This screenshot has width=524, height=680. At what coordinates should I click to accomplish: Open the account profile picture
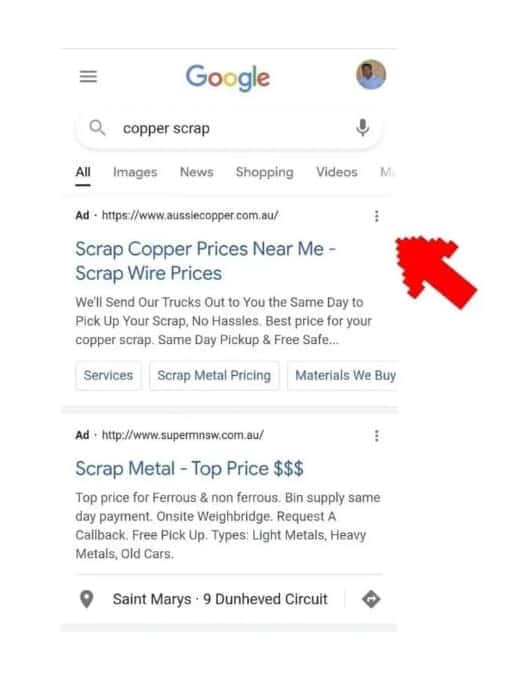371,75
